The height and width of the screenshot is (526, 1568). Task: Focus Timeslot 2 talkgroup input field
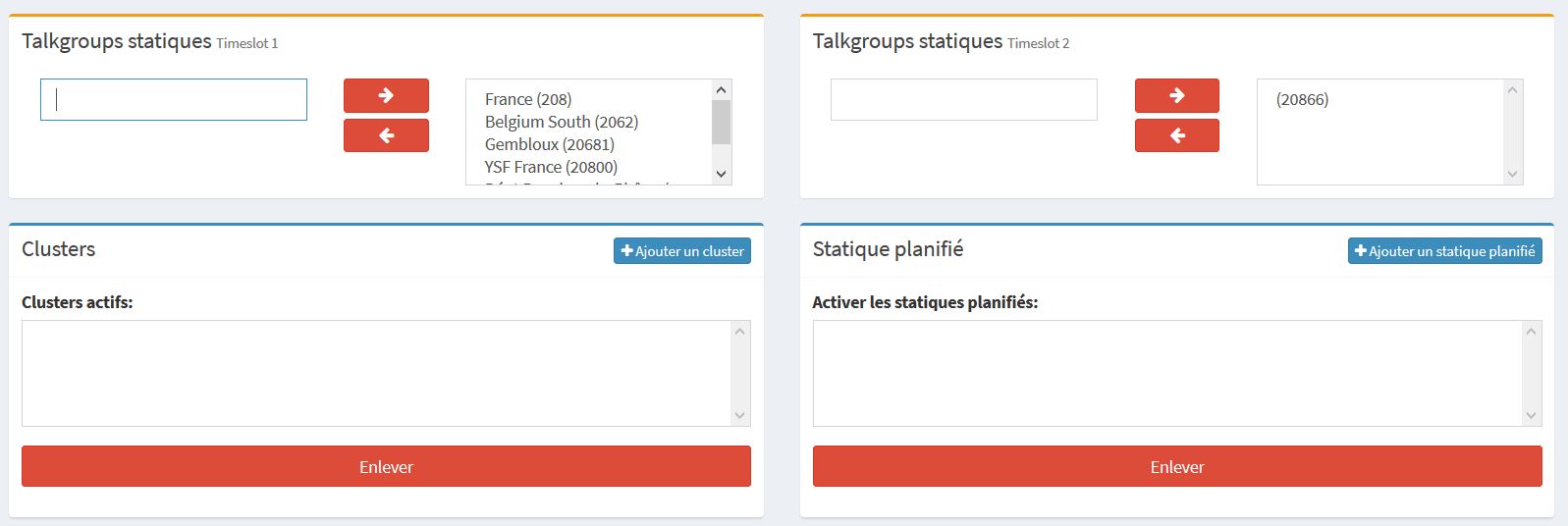[x=964, y=99]
